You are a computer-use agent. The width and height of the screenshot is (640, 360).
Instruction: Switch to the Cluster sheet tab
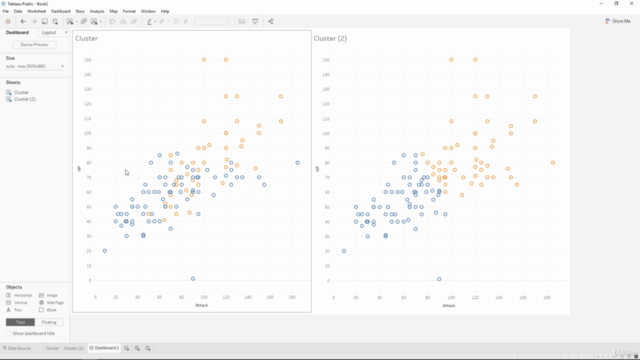tap(52, 348)
